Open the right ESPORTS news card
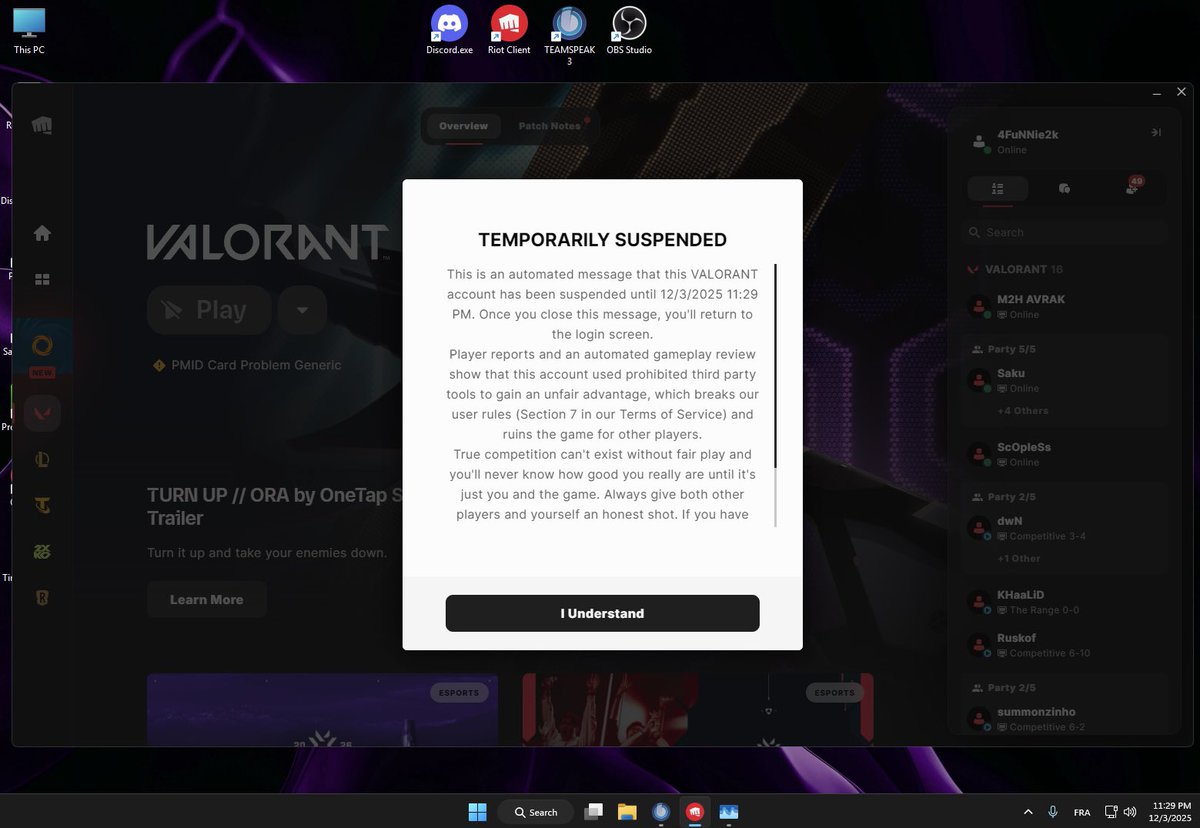Screen dimensions: 1200x828 pyautogui.click(x=697, y=709)
